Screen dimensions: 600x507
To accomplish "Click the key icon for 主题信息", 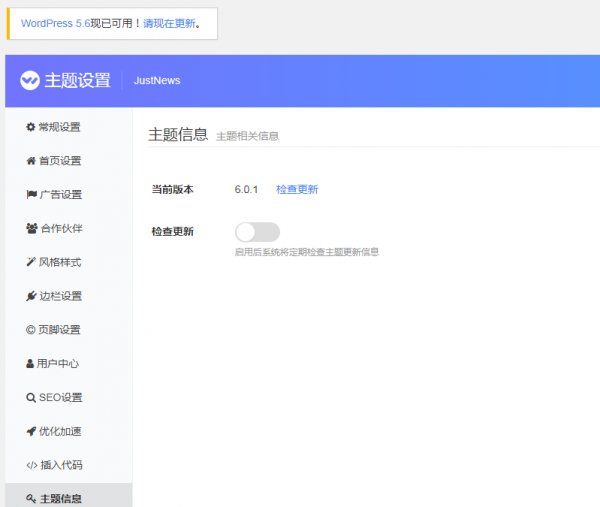I will coord(30,499).
